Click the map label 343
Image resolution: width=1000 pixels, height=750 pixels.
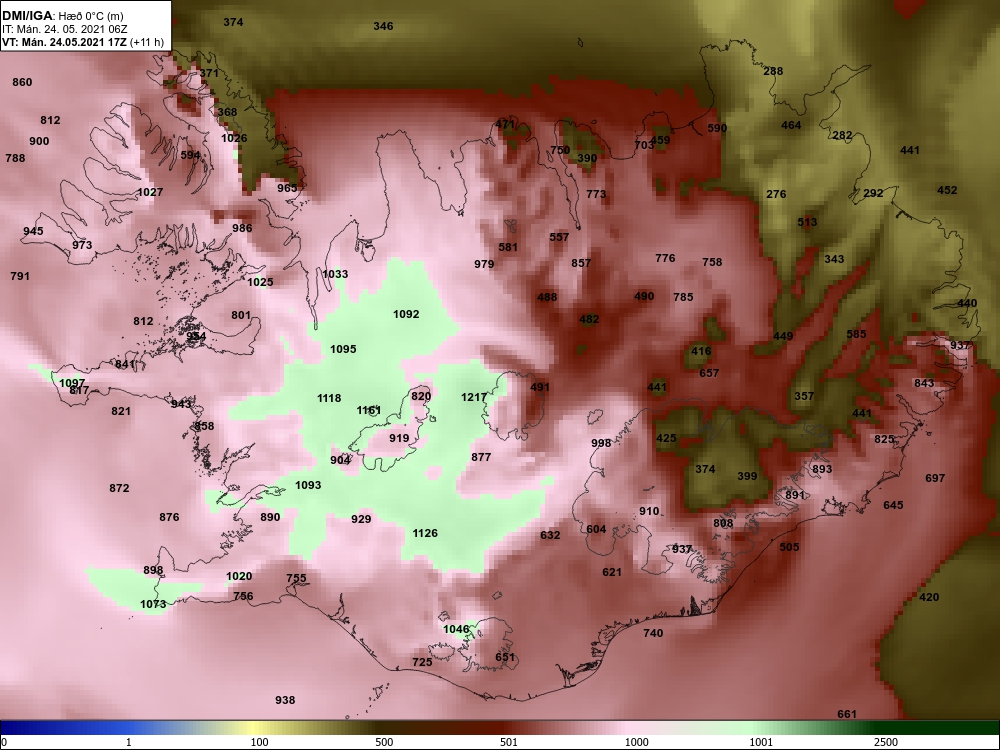(x=834, y=259)
